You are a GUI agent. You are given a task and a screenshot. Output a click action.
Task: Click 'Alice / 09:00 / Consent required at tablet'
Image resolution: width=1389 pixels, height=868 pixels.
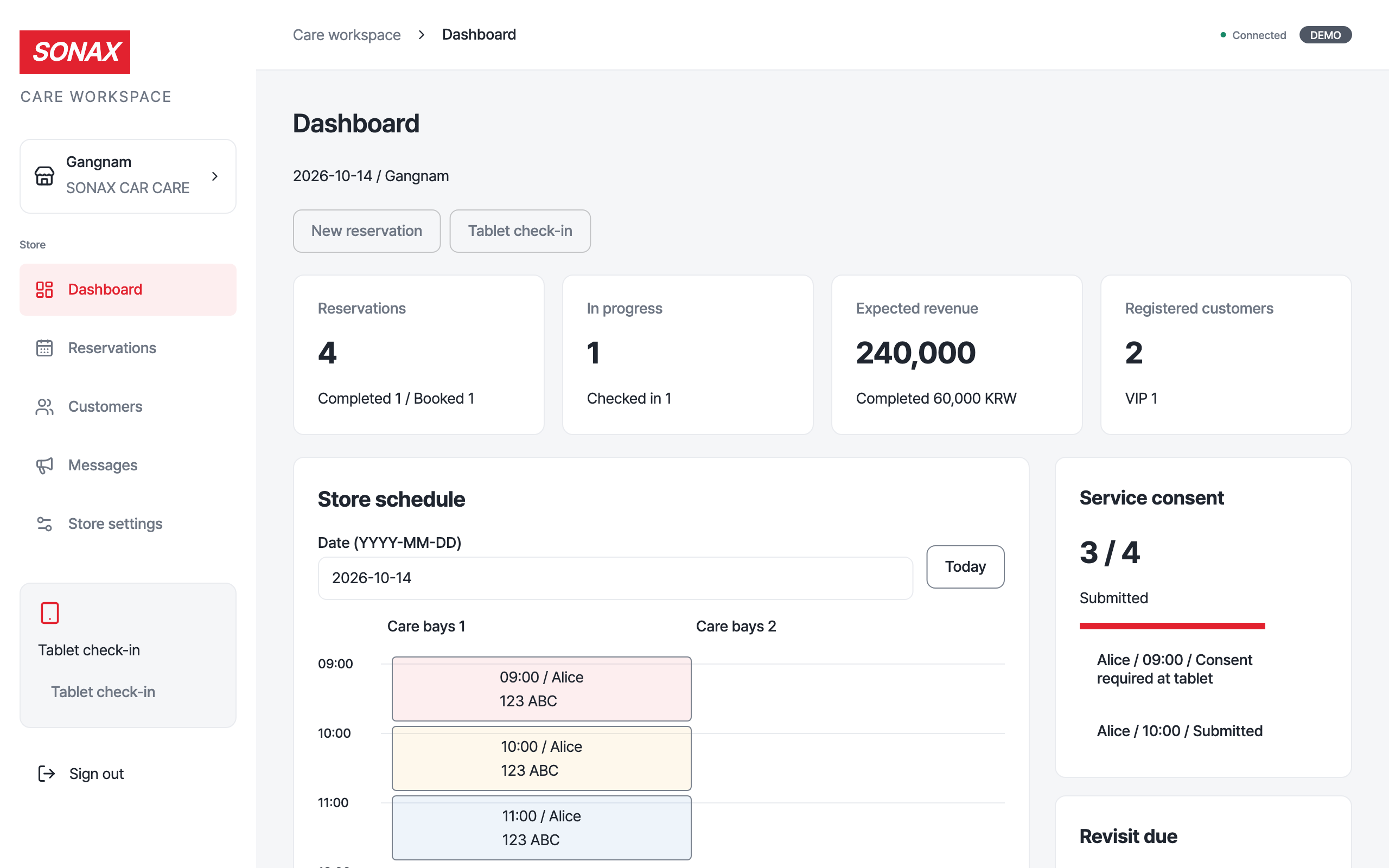[1174, 669]
